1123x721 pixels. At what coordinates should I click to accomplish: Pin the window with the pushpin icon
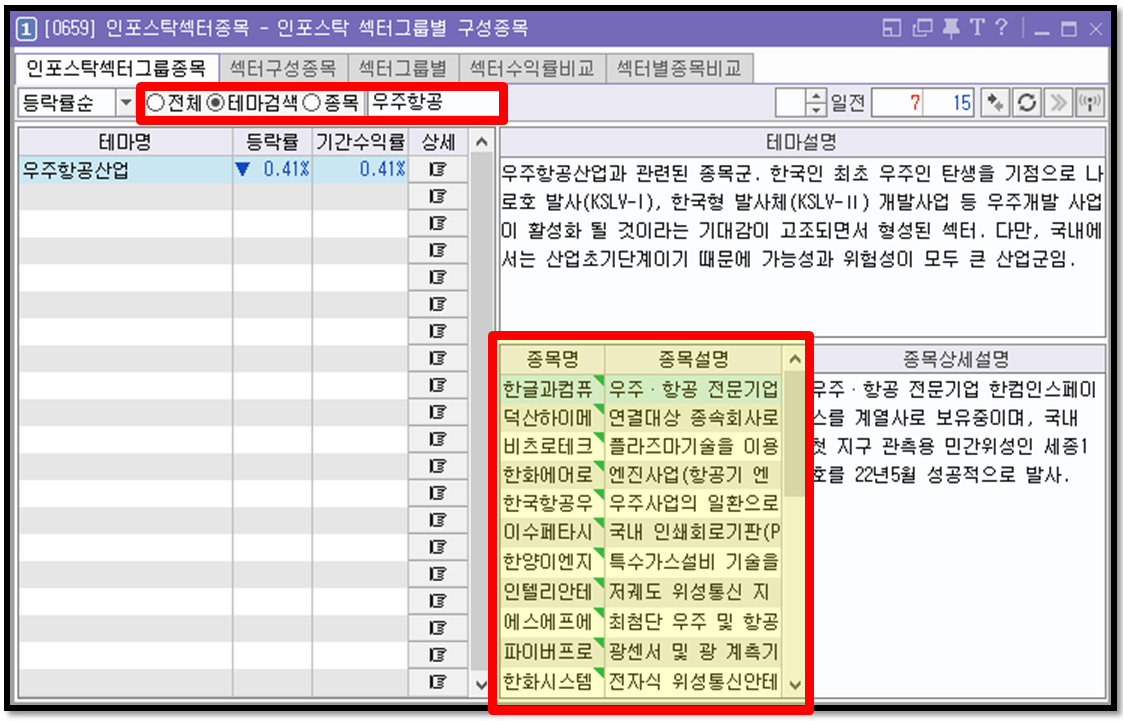(x=951, y=29)
